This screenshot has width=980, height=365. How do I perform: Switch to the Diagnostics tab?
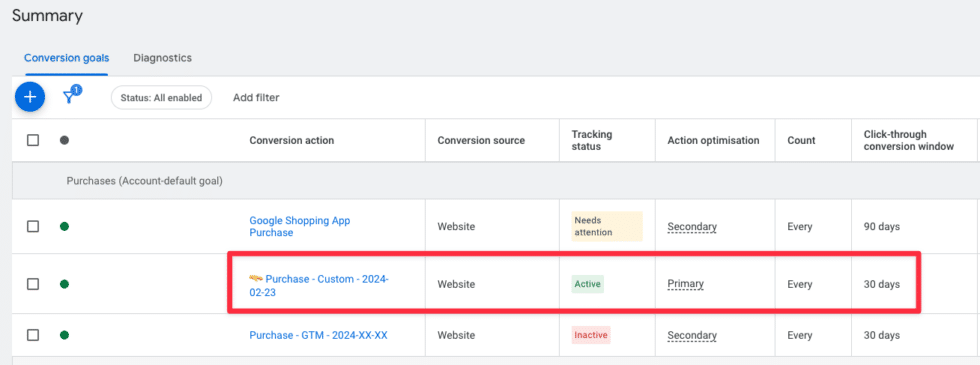coord(162,58)
